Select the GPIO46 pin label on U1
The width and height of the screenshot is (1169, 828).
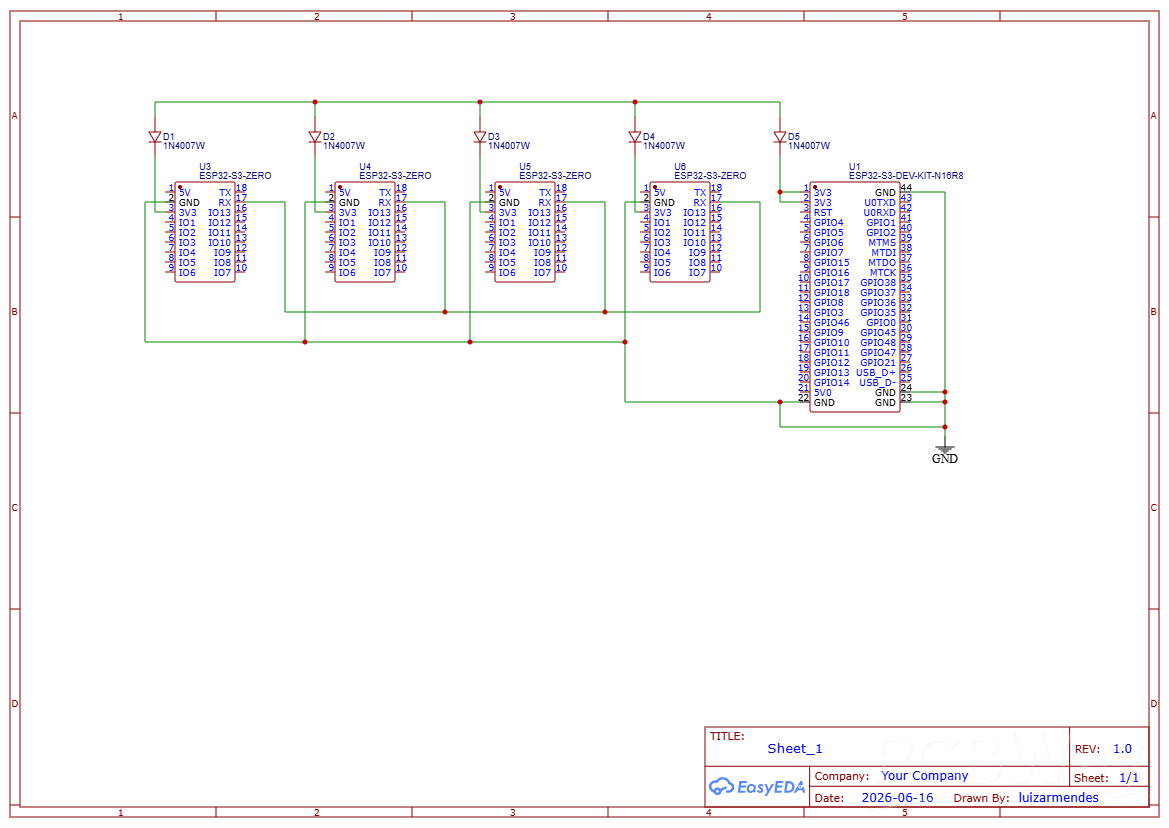coord(831,323)
